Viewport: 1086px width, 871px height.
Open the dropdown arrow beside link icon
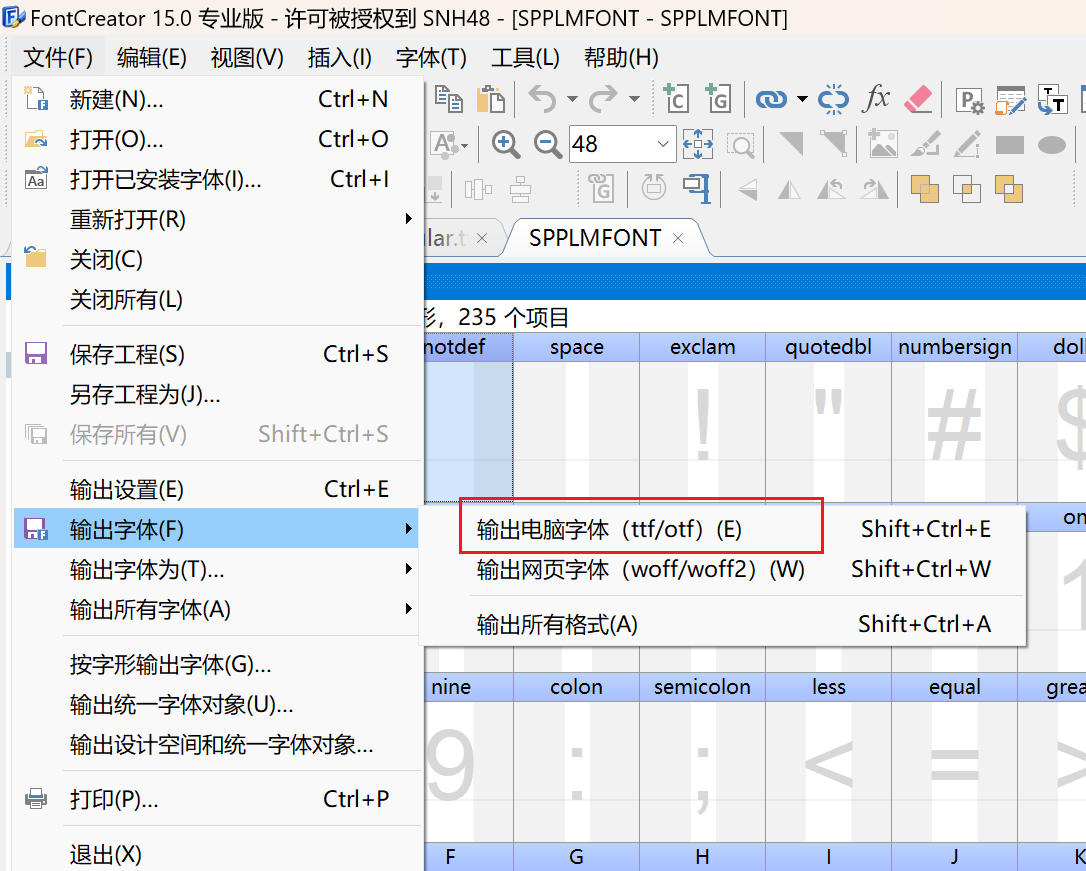click(802, 99)
